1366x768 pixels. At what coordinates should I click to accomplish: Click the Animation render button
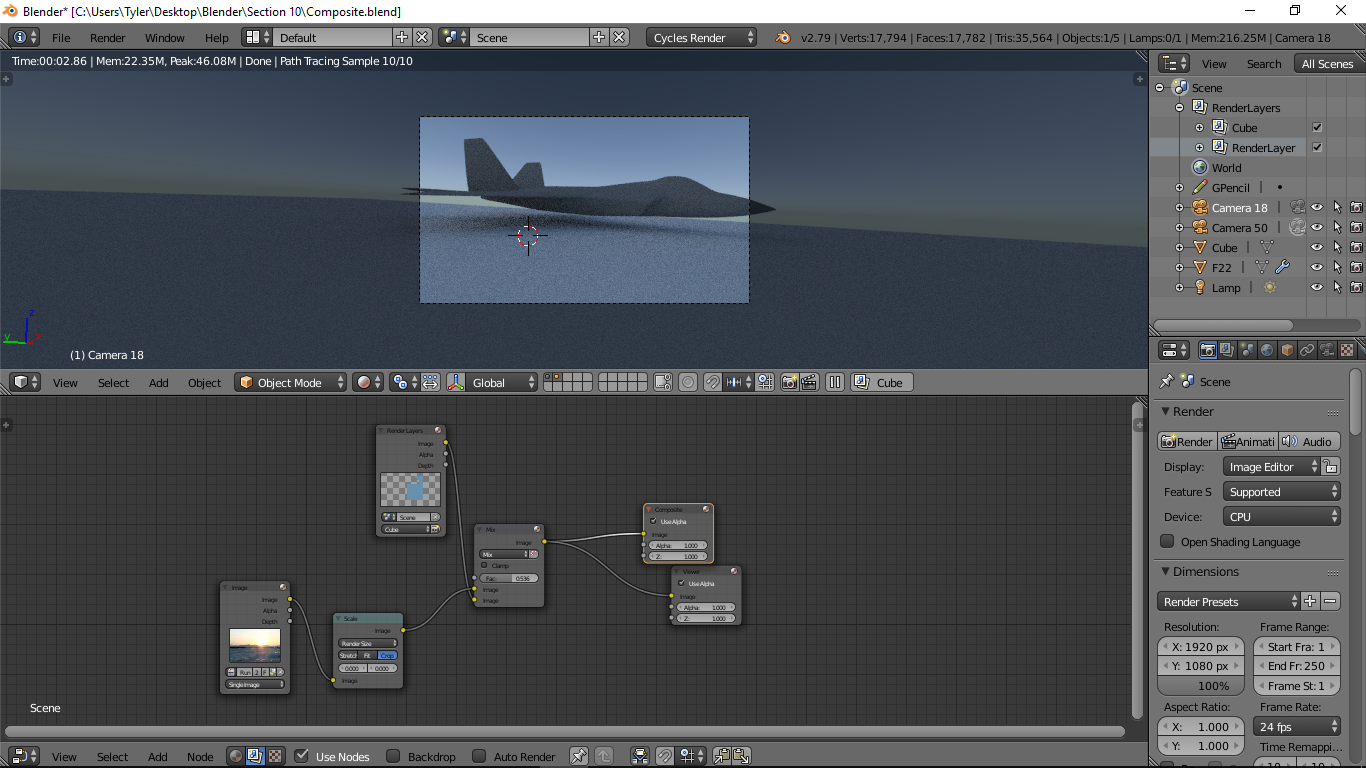point(1248,441)
